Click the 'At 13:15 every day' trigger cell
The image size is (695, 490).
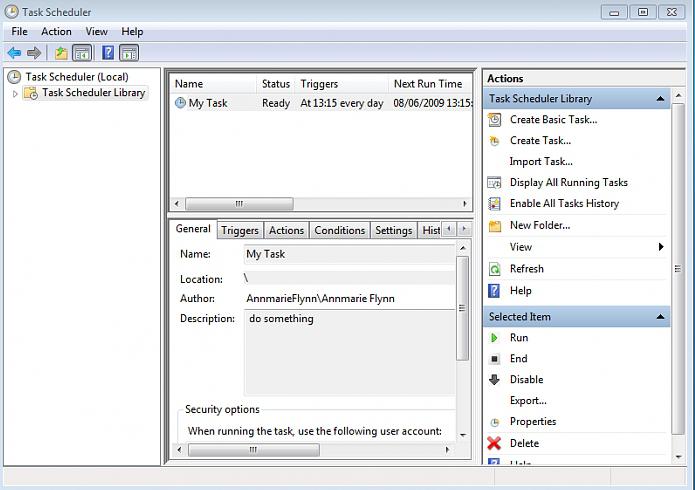coord(342,103)
